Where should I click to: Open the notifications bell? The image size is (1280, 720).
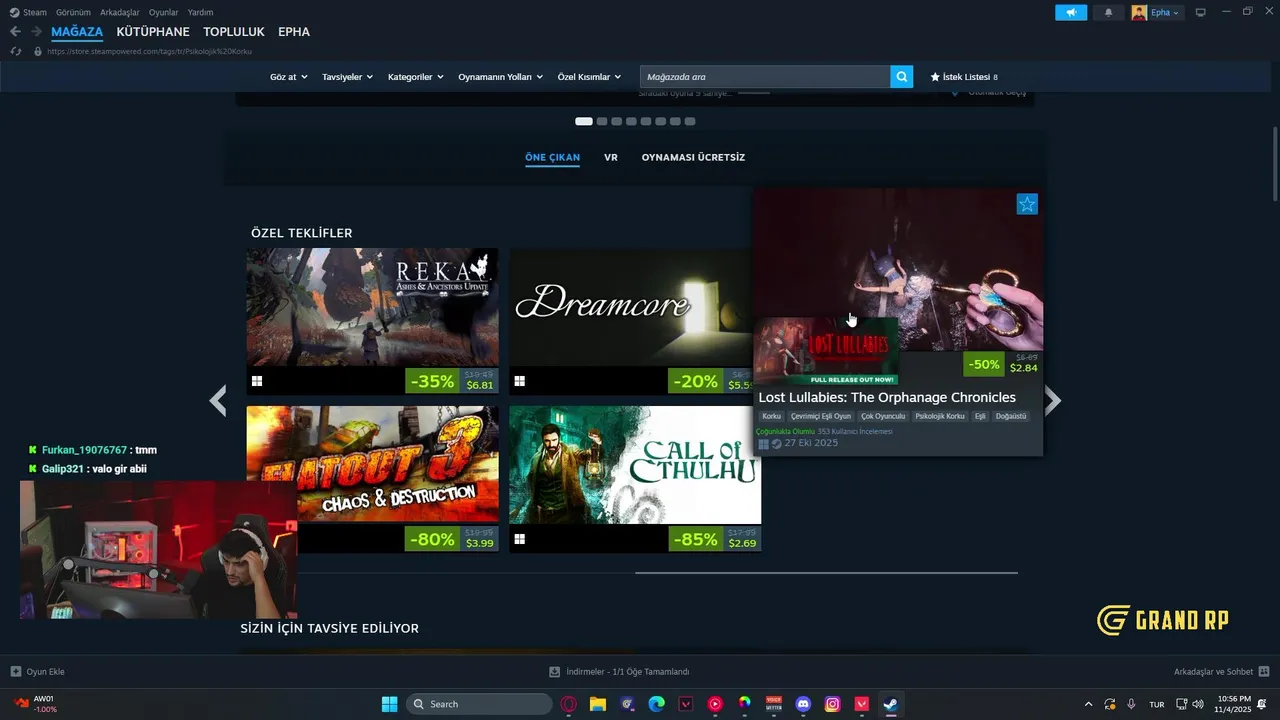click(x=1108, y=12)
